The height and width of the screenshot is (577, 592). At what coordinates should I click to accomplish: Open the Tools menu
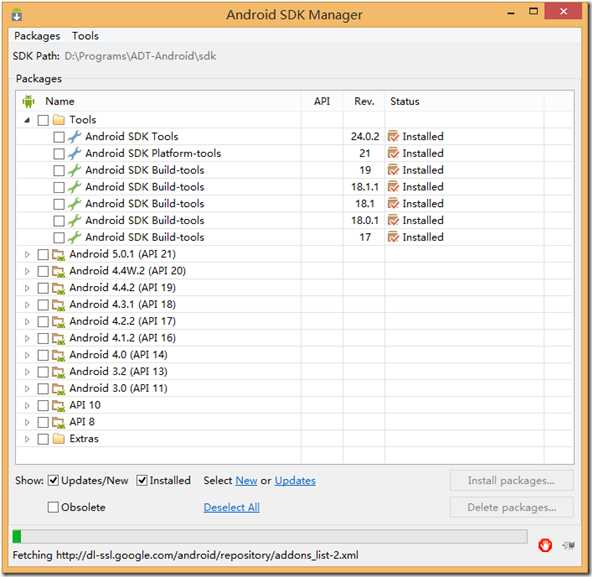[x=85, y=36]
